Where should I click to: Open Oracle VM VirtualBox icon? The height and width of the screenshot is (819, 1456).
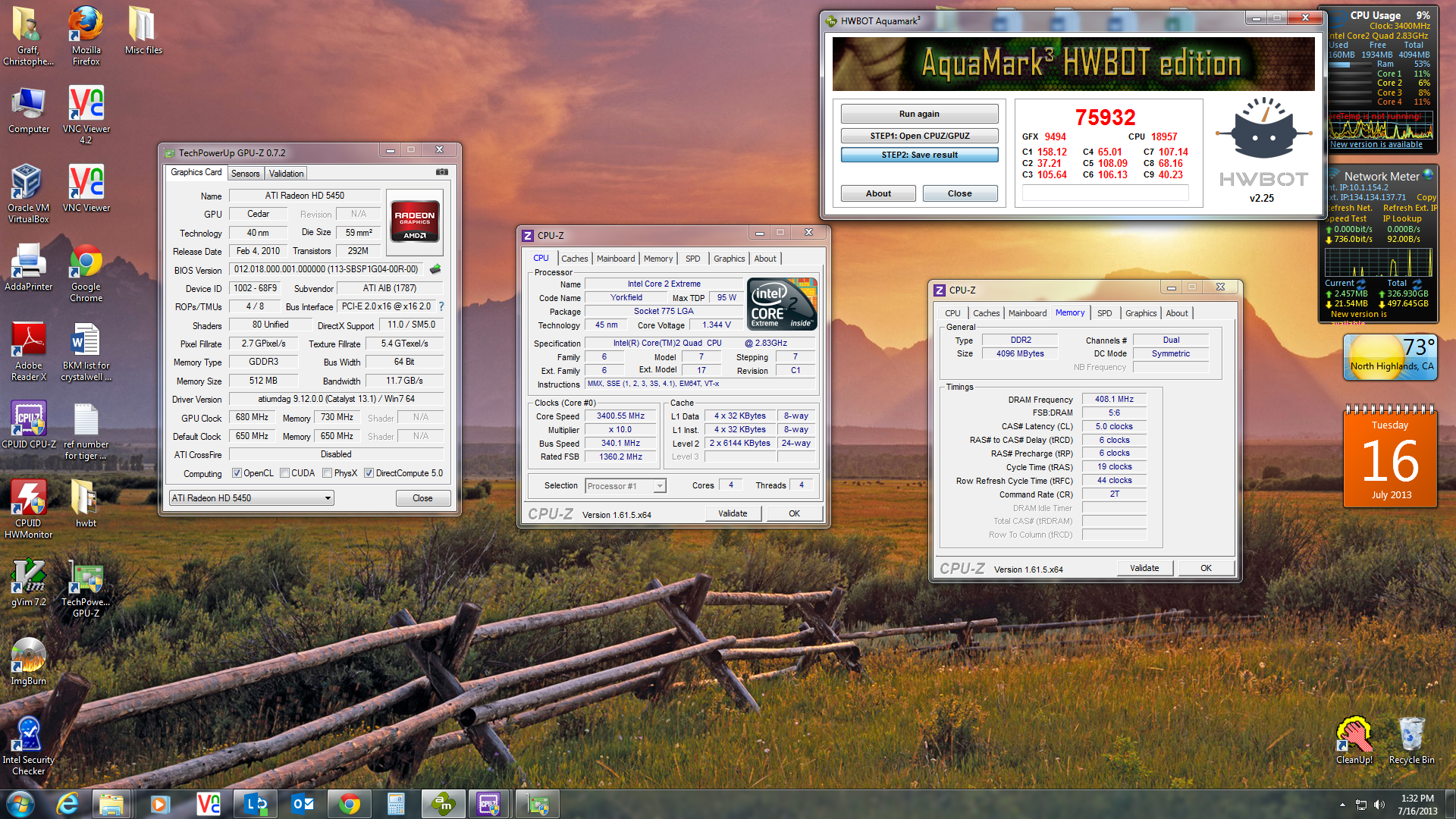(x=29, y=193)
